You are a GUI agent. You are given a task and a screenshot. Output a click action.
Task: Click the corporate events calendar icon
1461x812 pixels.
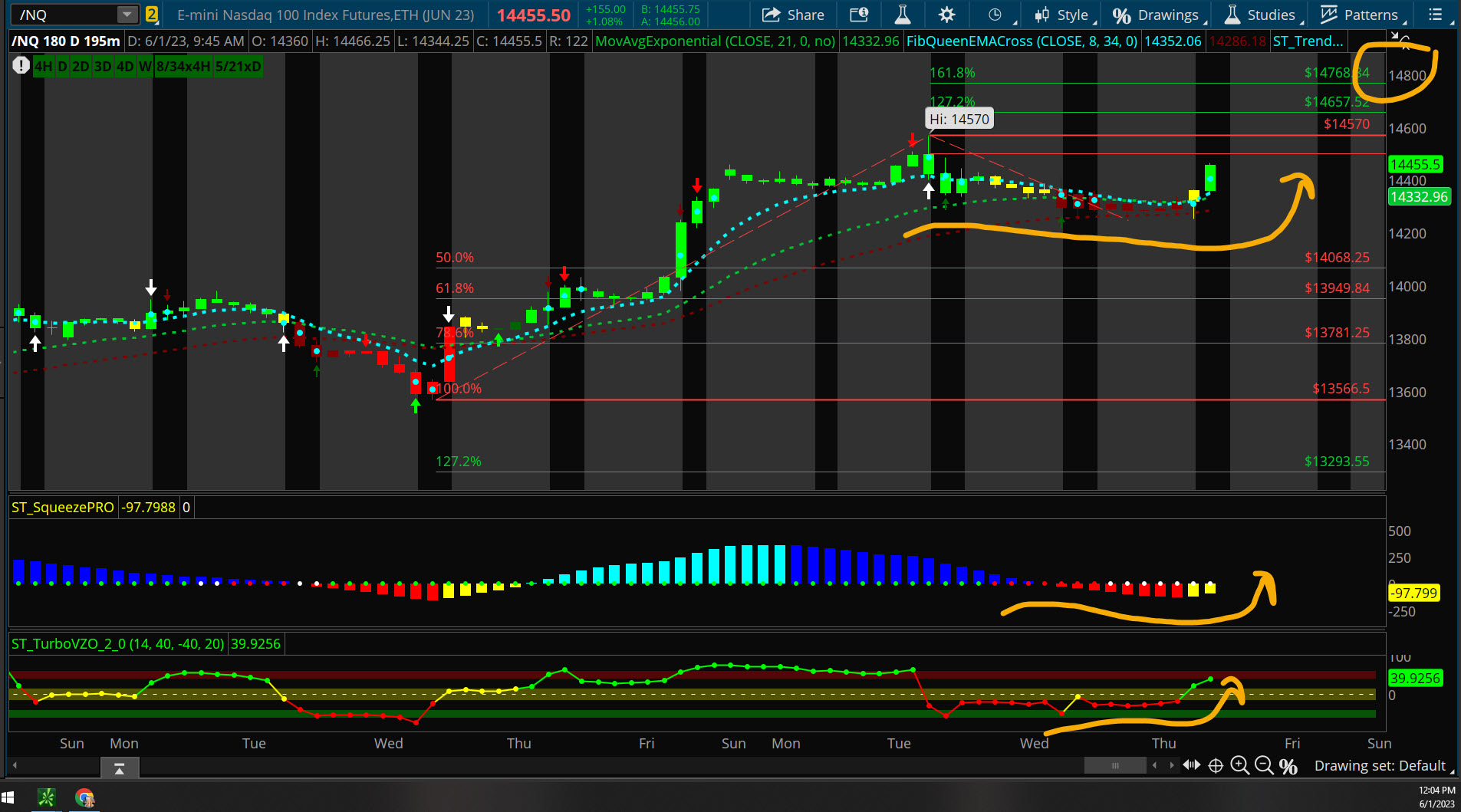[858, 14]
